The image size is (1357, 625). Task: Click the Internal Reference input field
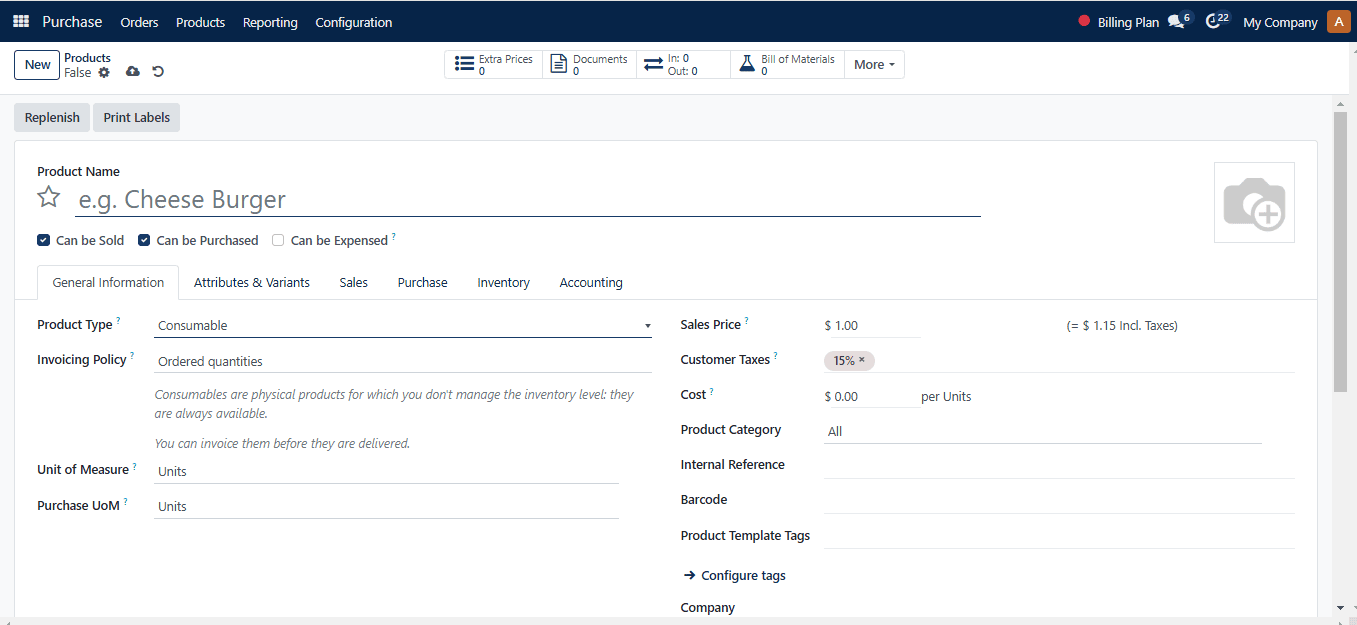pos(1059,465)
